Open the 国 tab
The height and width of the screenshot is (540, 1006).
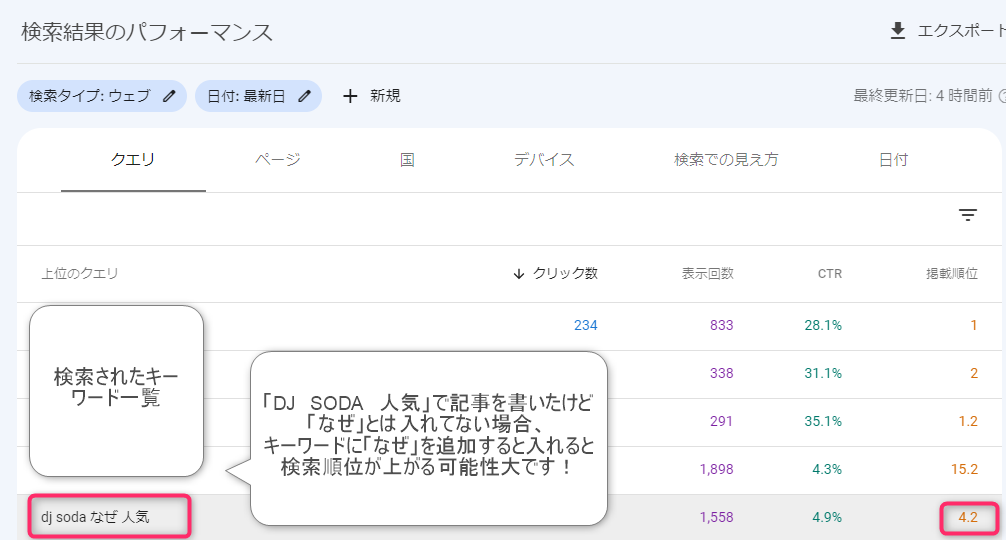coord(407,160)
